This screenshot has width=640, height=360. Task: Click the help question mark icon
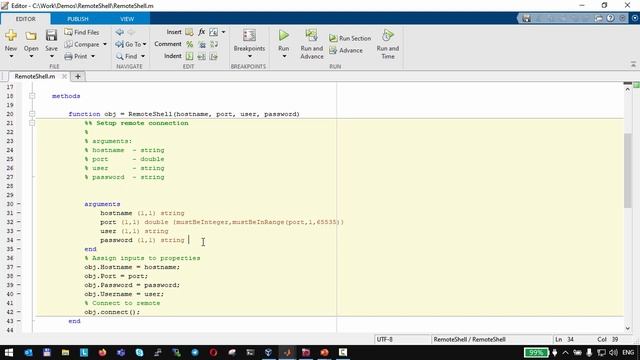pyautogui.click(x=610, y=18)
